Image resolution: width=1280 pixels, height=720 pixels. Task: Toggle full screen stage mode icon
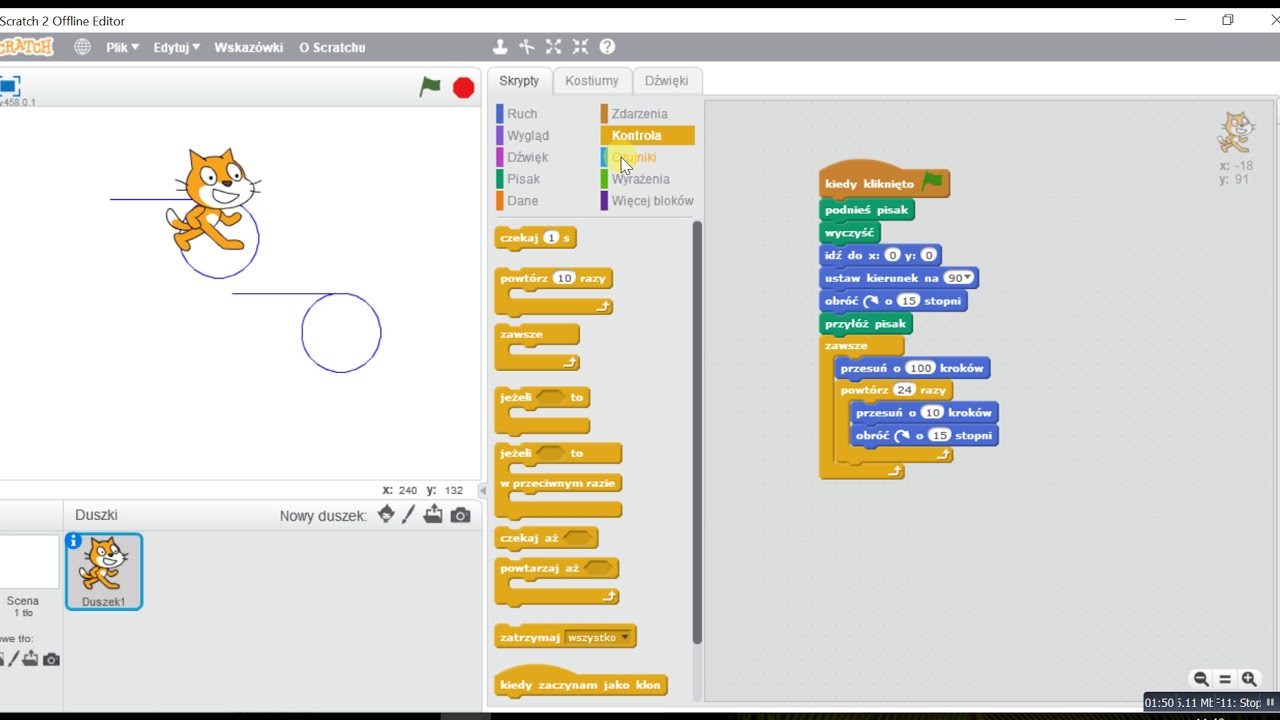[10, 86]
